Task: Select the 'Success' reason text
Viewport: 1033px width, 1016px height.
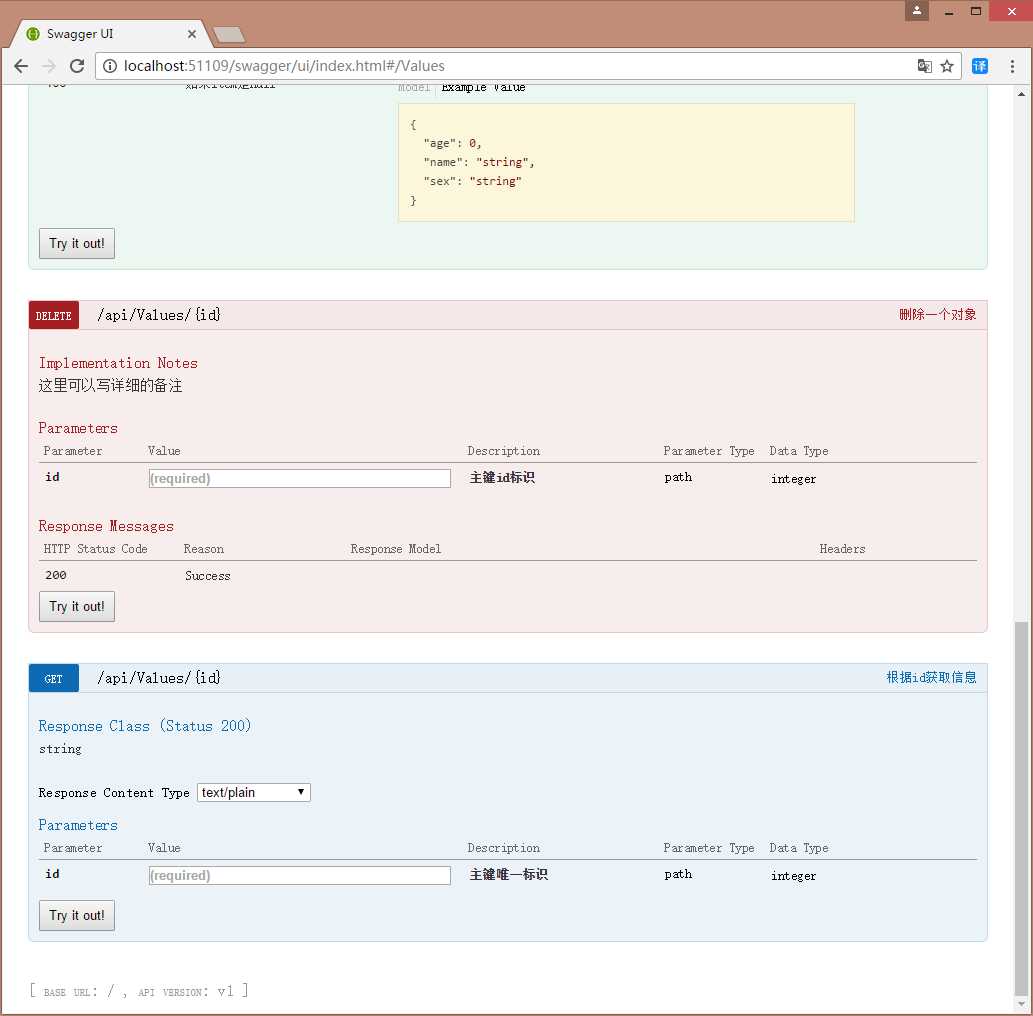Action: (208, 576)
